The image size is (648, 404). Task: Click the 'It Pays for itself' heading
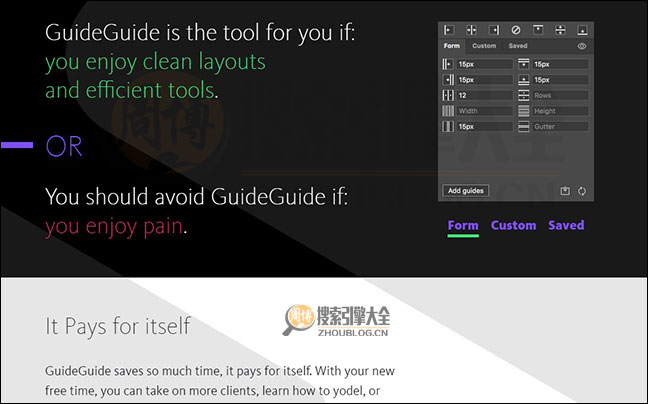coord(118,327)
